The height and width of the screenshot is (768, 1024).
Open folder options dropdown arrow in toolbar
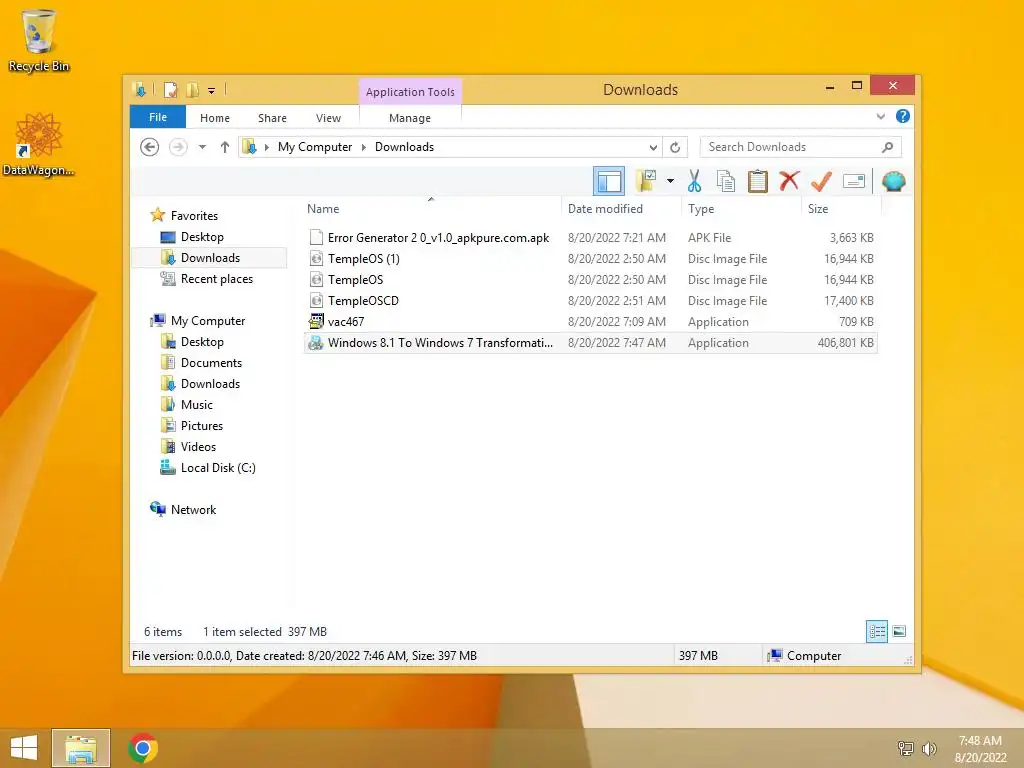coord(670,182)
